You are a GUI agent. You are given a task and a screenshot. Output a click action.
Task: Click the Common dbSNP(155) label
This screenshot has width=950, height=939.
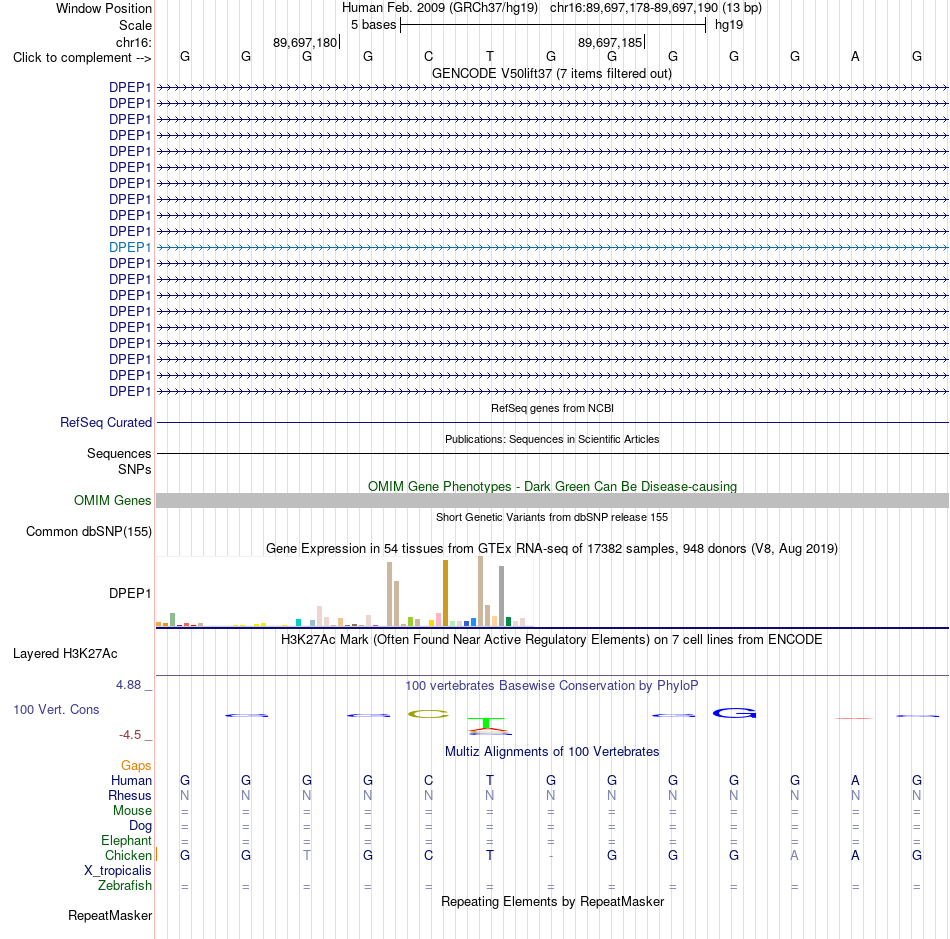coord(88,531)
